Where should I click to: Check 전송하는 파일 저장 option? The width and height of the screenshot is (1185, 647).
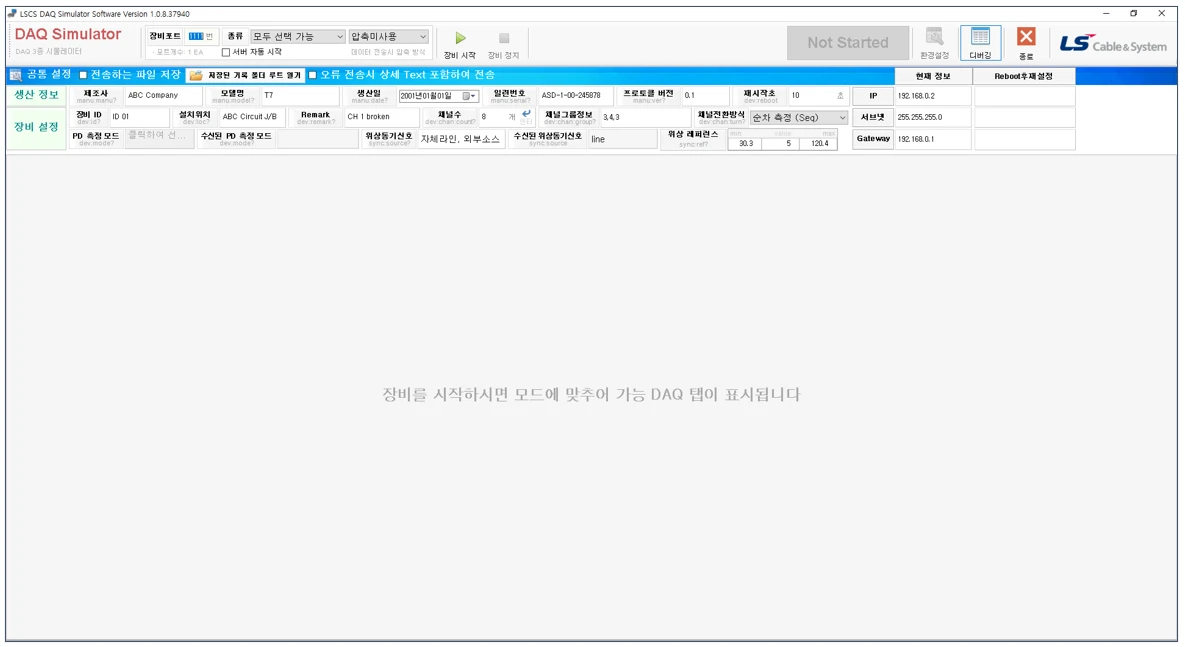(83, 75)
